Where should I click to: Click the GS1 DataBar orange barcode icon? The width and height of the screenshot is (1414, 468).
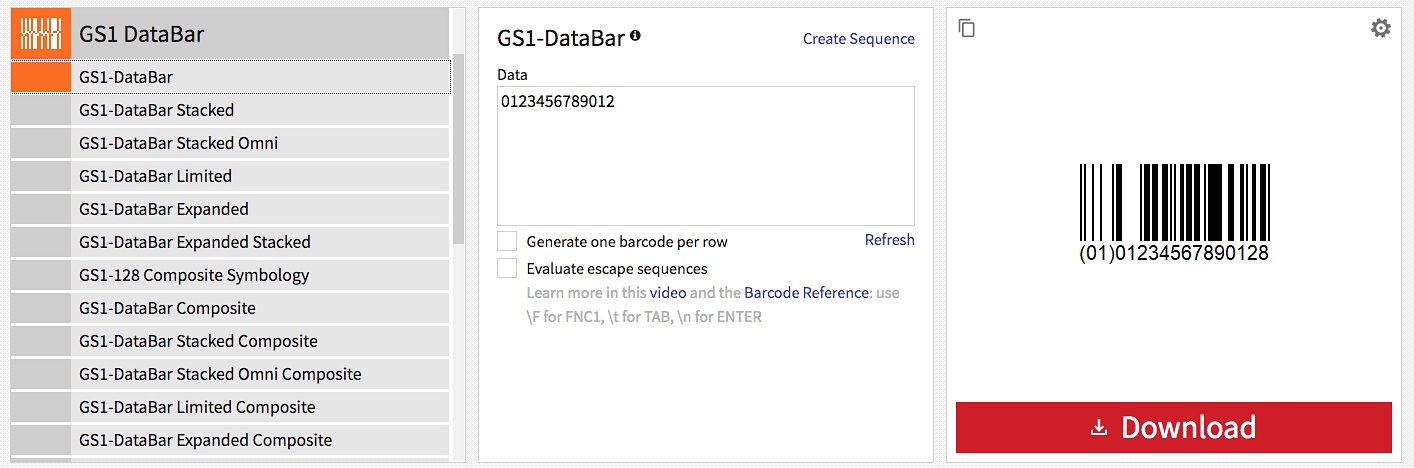(x=41, y=34)
